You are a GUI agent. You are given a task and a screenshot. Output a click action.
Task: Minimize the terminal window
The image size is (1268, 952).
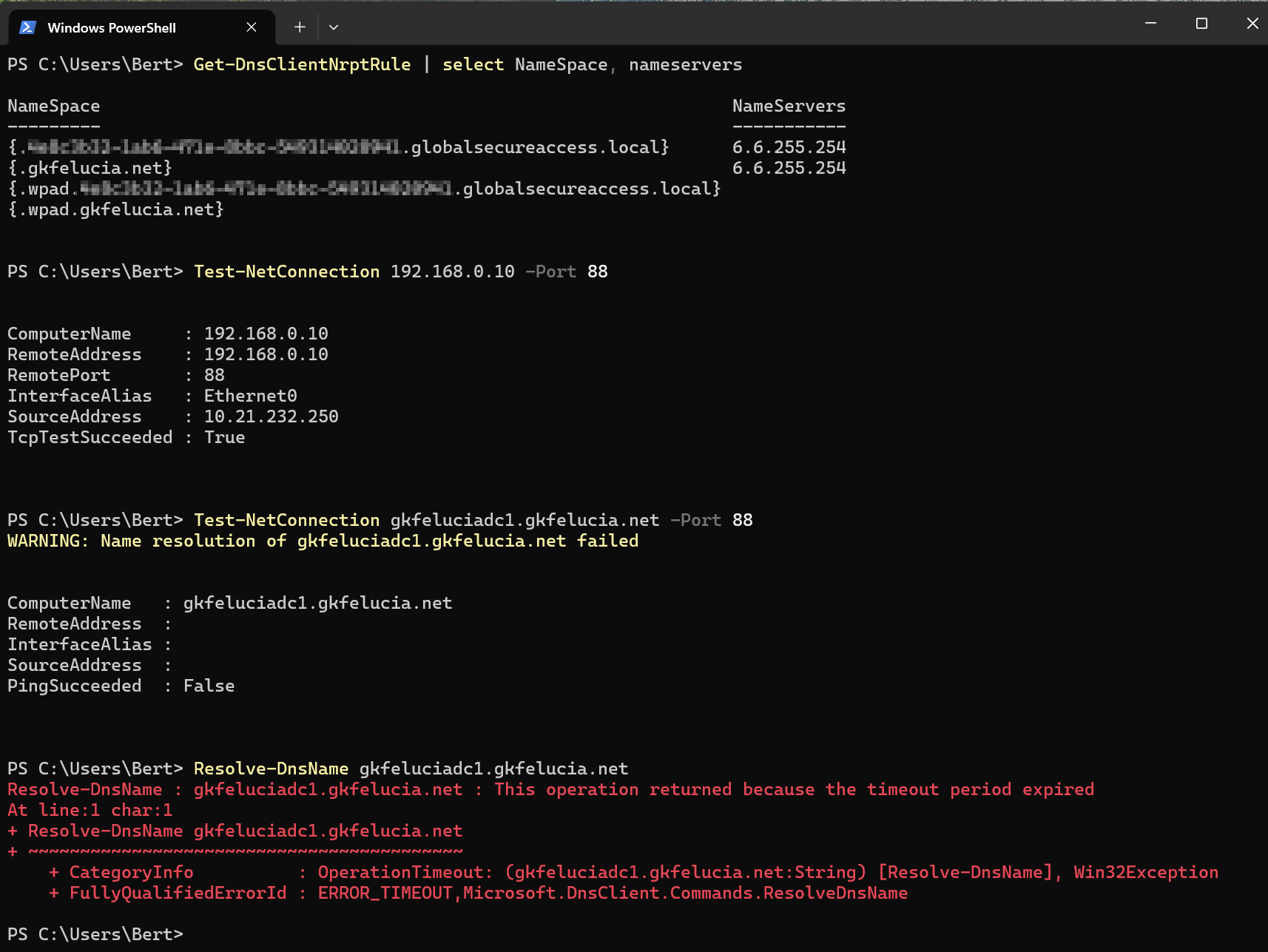point(1150,24)
